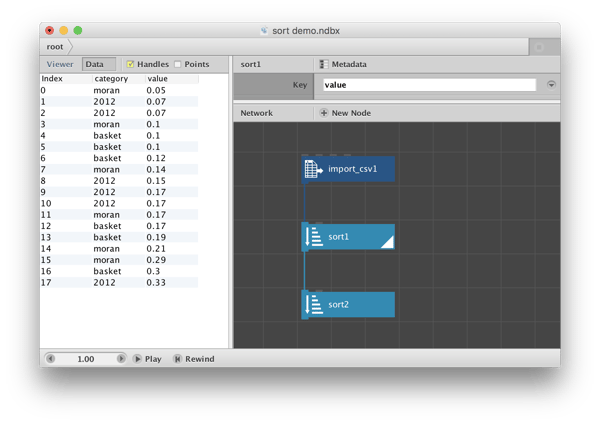
Task: Select row 1 category 2012
Action: pos(104,102)
